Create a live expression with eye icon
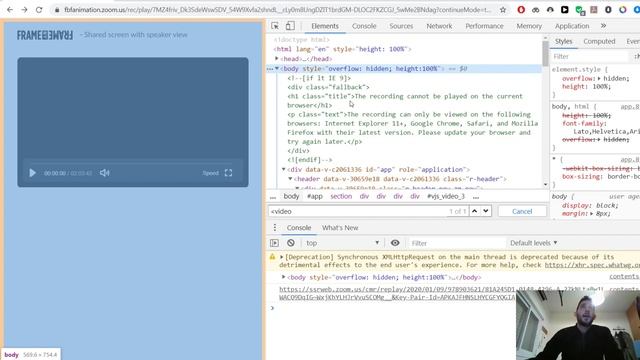 (x=395, y=243)
